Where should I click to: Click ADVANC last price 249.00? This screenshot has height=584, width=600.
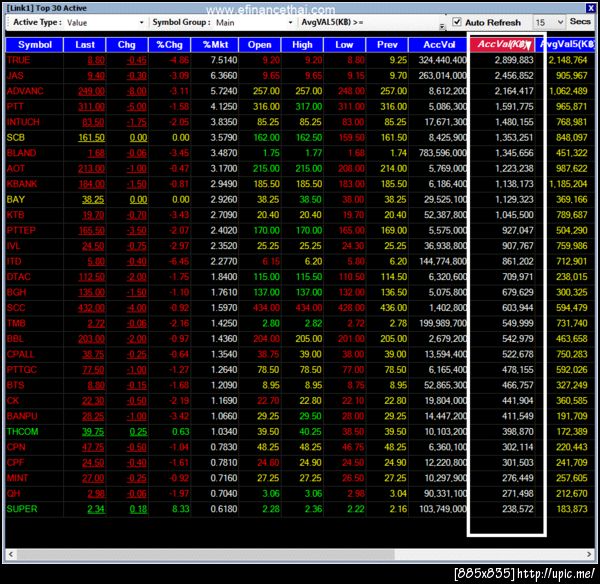coord(91,91)
